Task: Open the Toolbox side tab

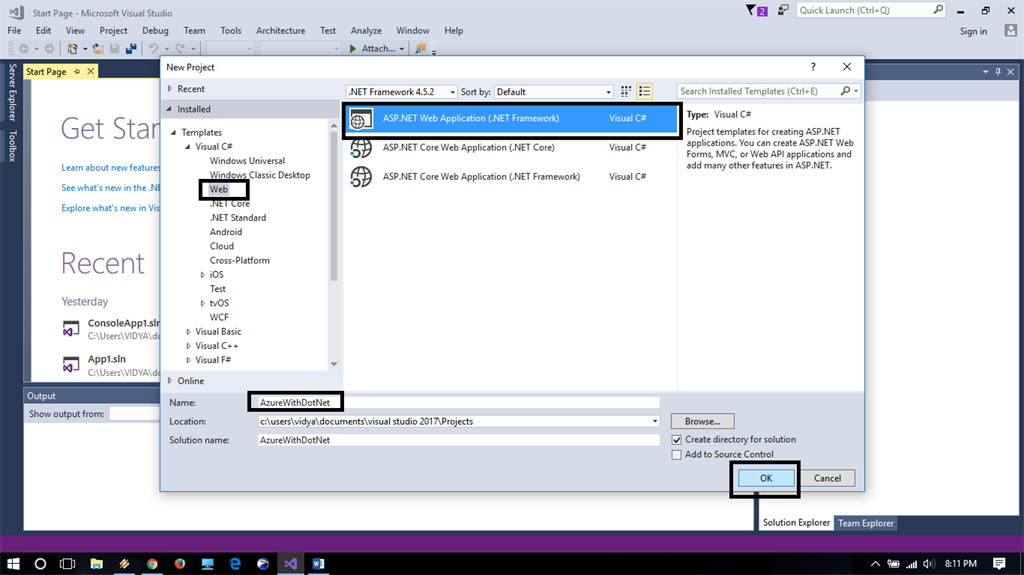Action: click(x=12, y=146)
